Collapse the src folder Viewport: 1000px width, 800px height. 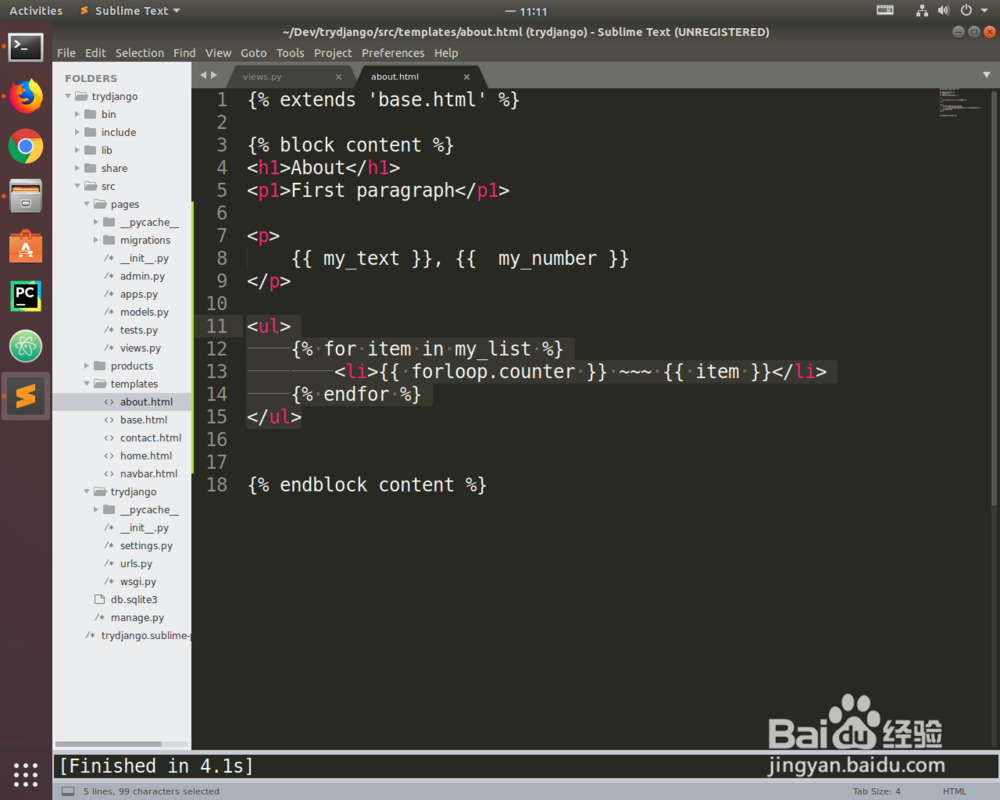point(77,186)
